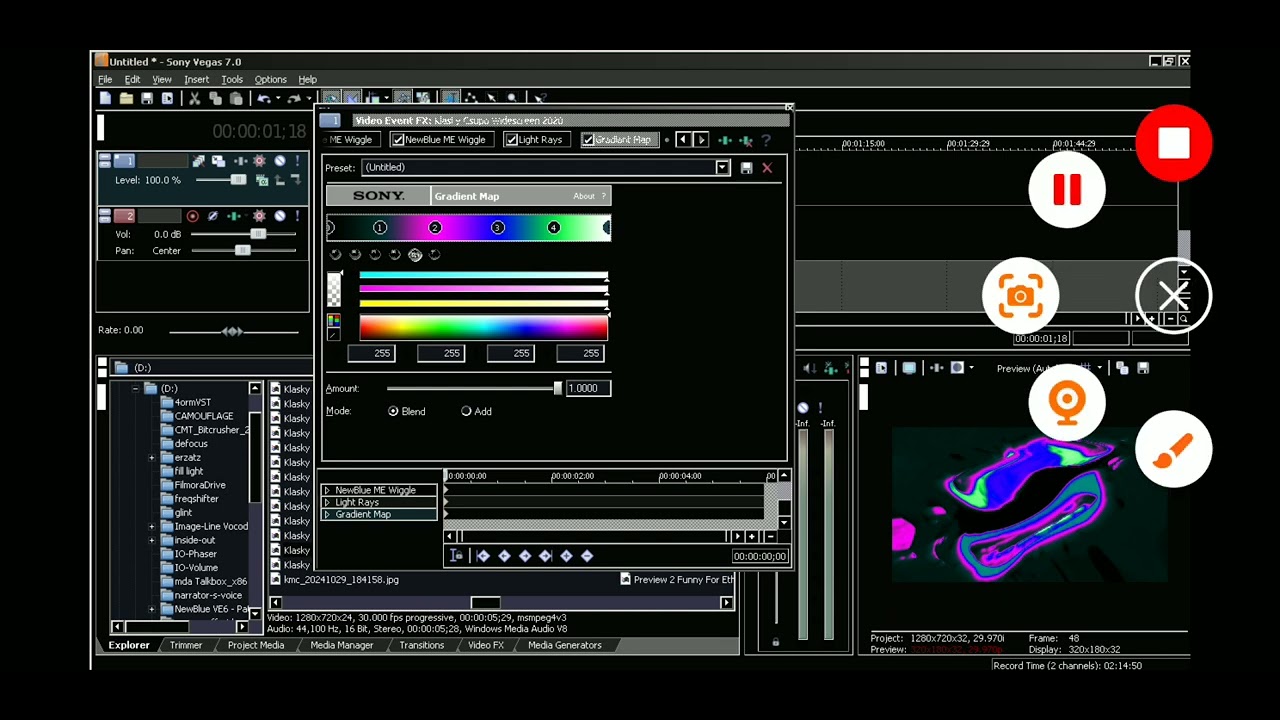The height and width of the screenshot is (720, 1280).
Task: Take a screenshot with the orange camera overlay icon
Action: point(1020,296)
